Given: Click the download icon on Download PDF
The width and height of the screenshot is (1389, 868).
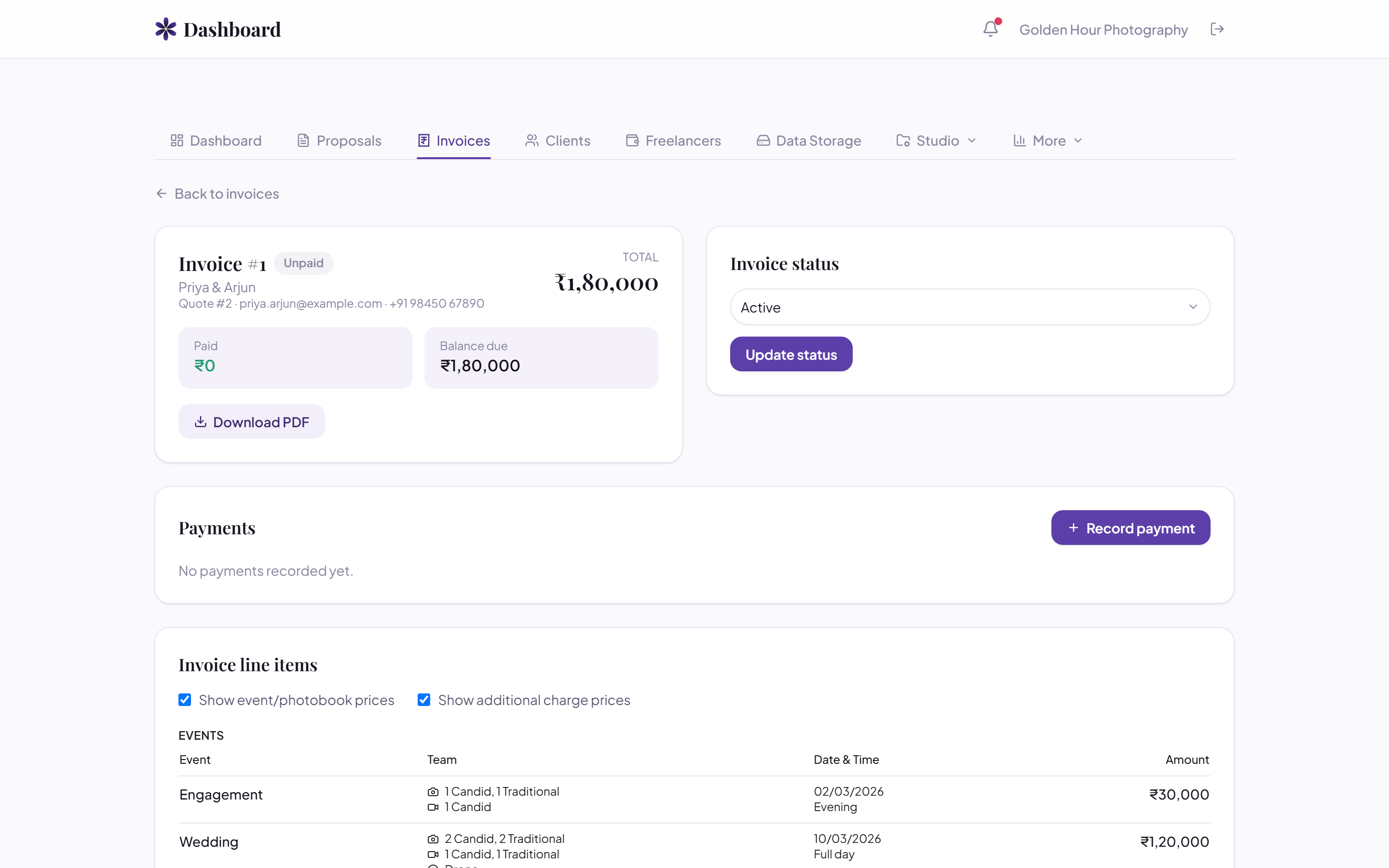Looking at the screenshot, I should [x=200, y=422].
